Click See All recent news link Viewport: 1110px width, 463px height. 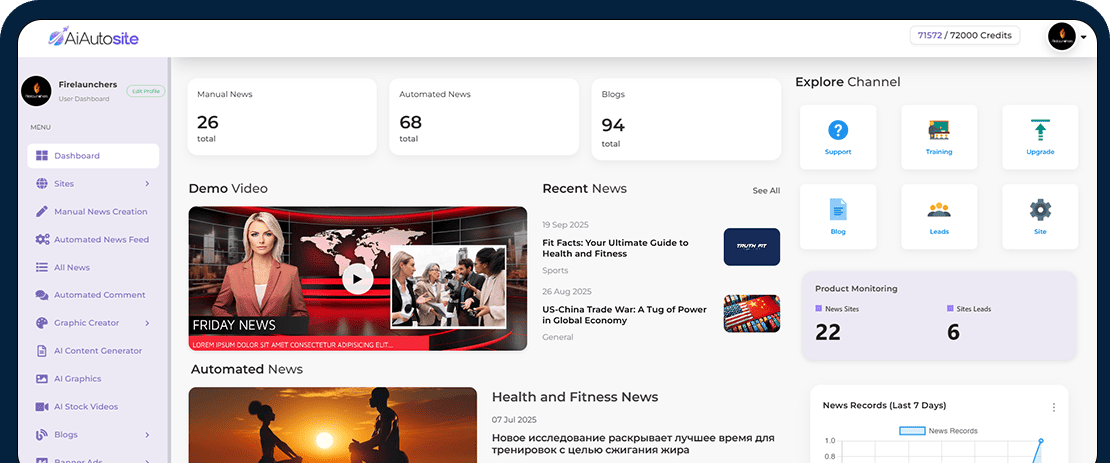tap(766, 190)
